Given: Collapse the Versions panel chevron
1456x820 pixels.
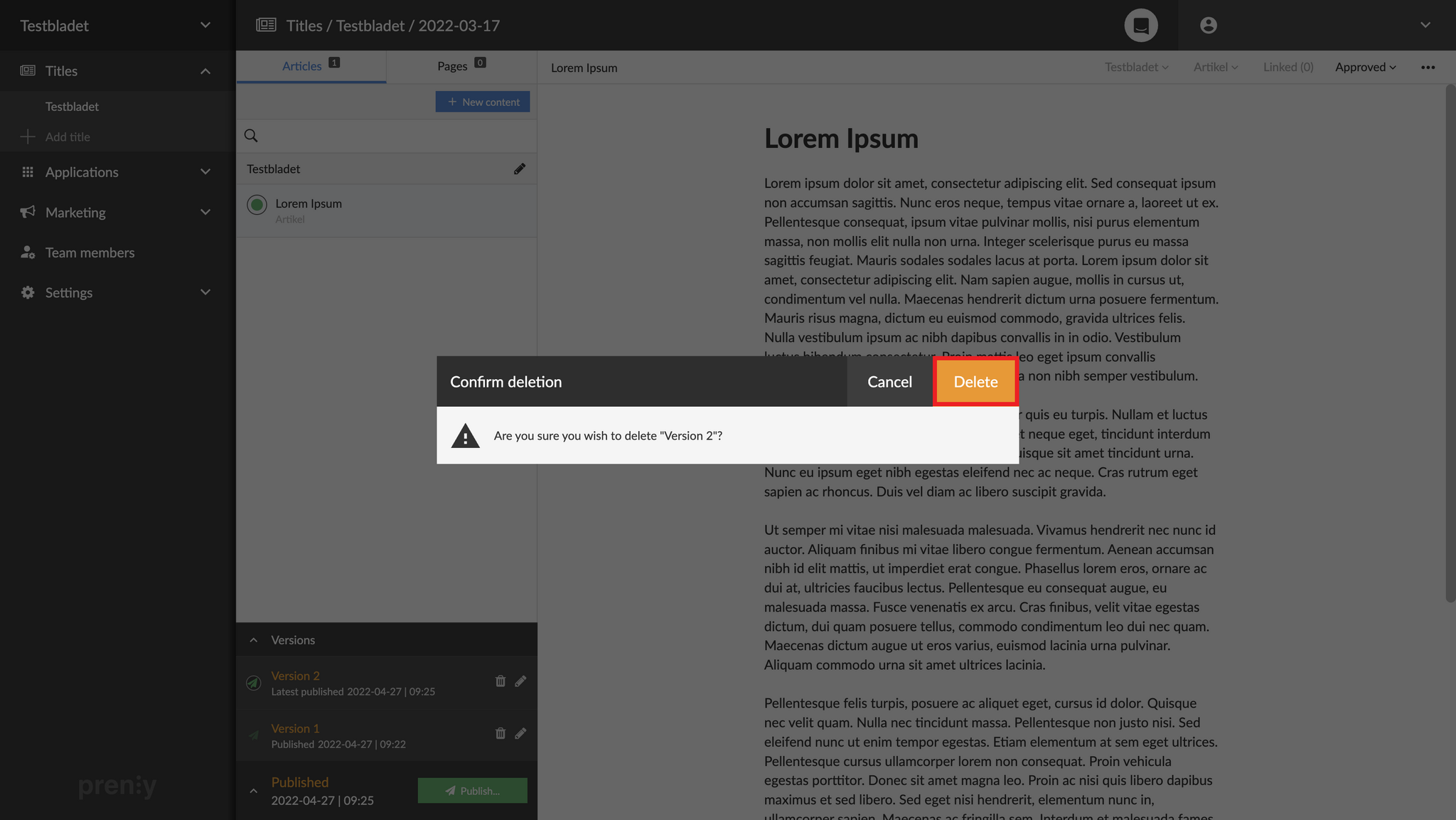Looking at the screenshot, I should point(254,640).
